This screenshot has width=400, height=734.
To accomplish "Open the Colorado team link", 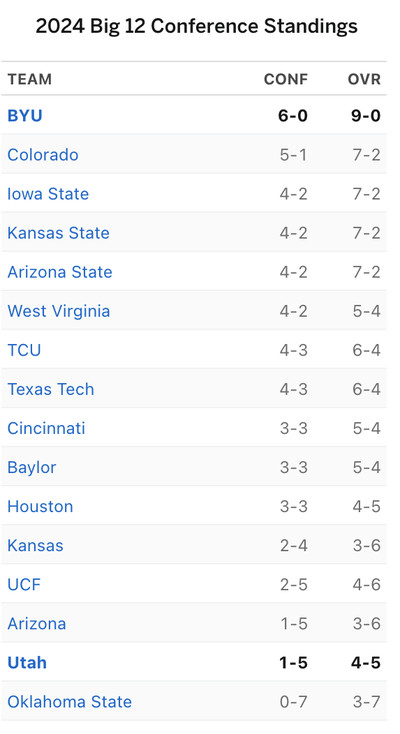I will click(43, 155).
